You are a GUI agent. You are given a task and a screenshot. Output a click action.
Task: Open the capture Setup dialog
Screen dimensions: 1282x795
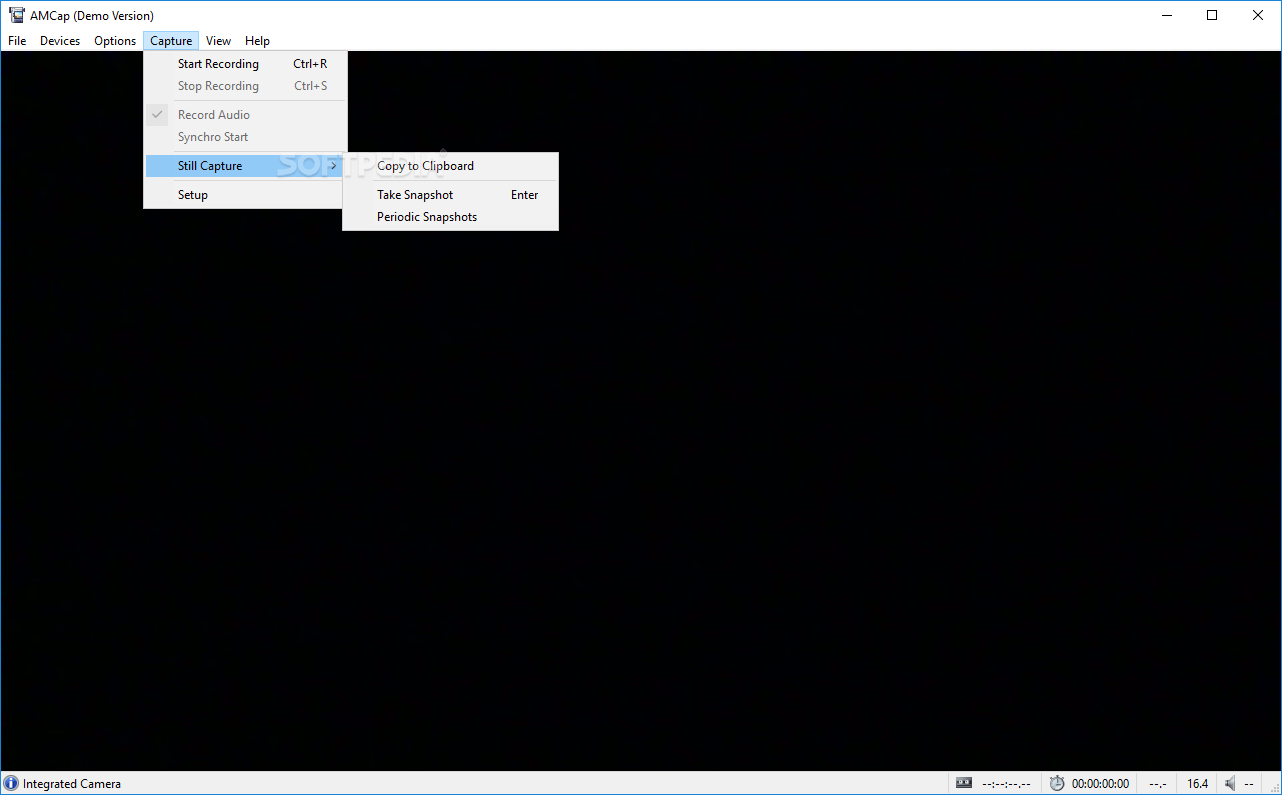193,194
